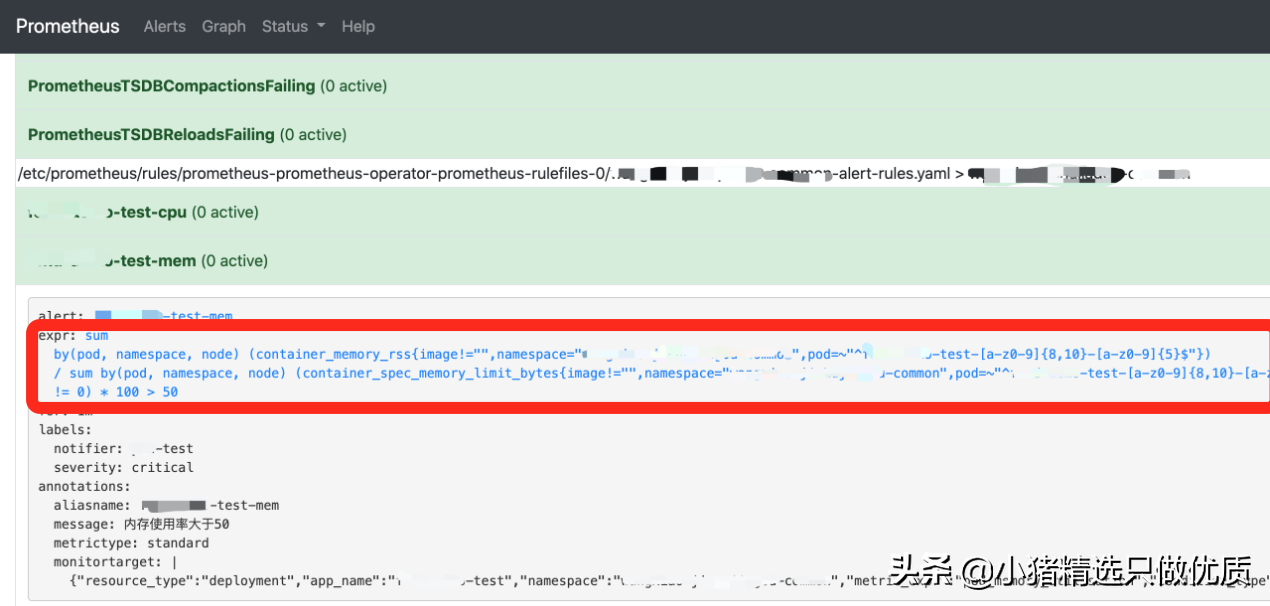Click the 'expr: sum' line

click(x=73, y=336)
